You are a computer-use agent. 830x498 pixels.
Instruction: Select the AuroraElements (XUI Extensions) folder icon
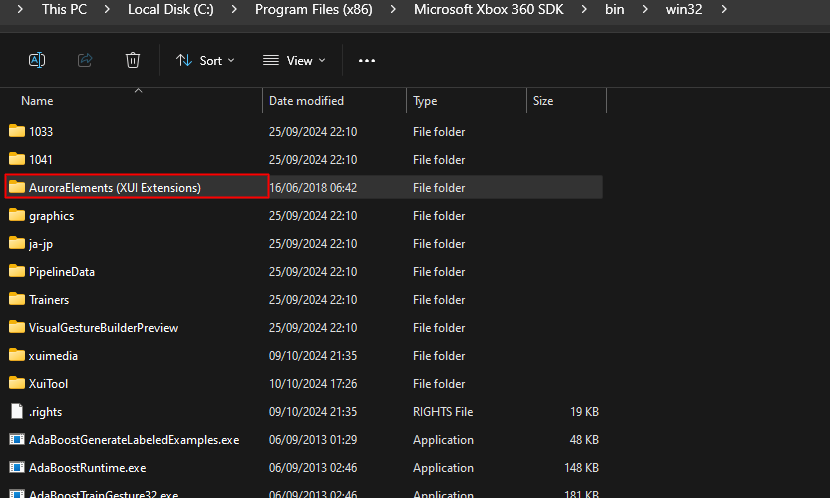point(17,187)
